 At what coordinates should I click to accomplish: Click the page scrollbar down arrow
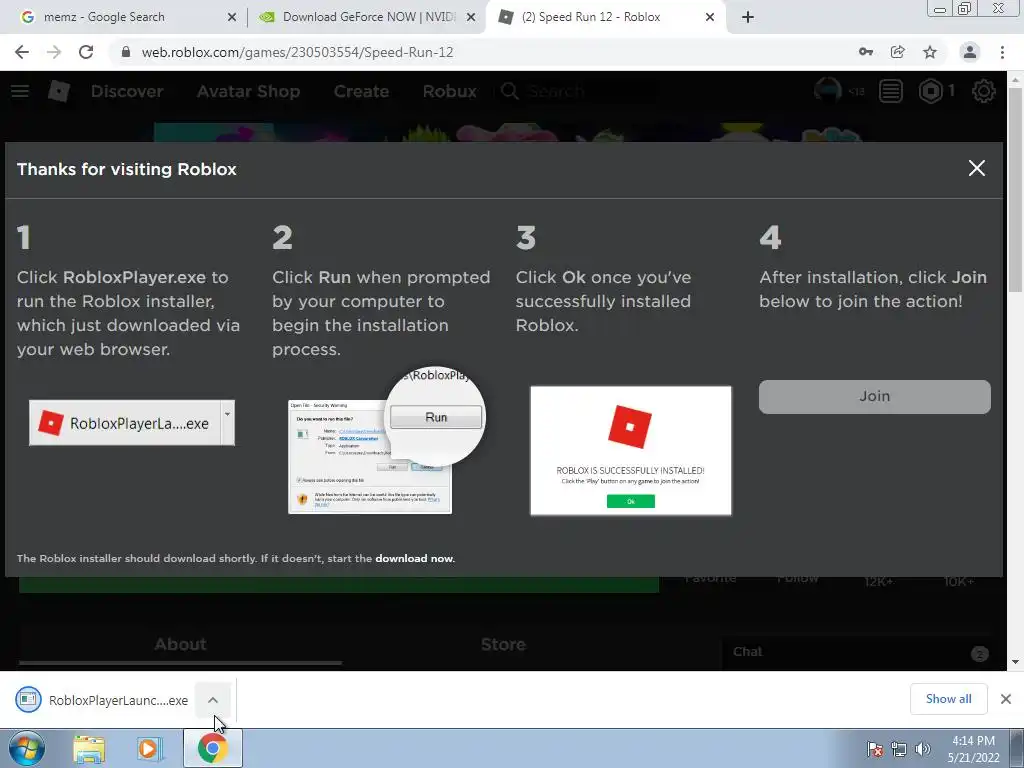pyautogui.click(x=1016, y=662)
